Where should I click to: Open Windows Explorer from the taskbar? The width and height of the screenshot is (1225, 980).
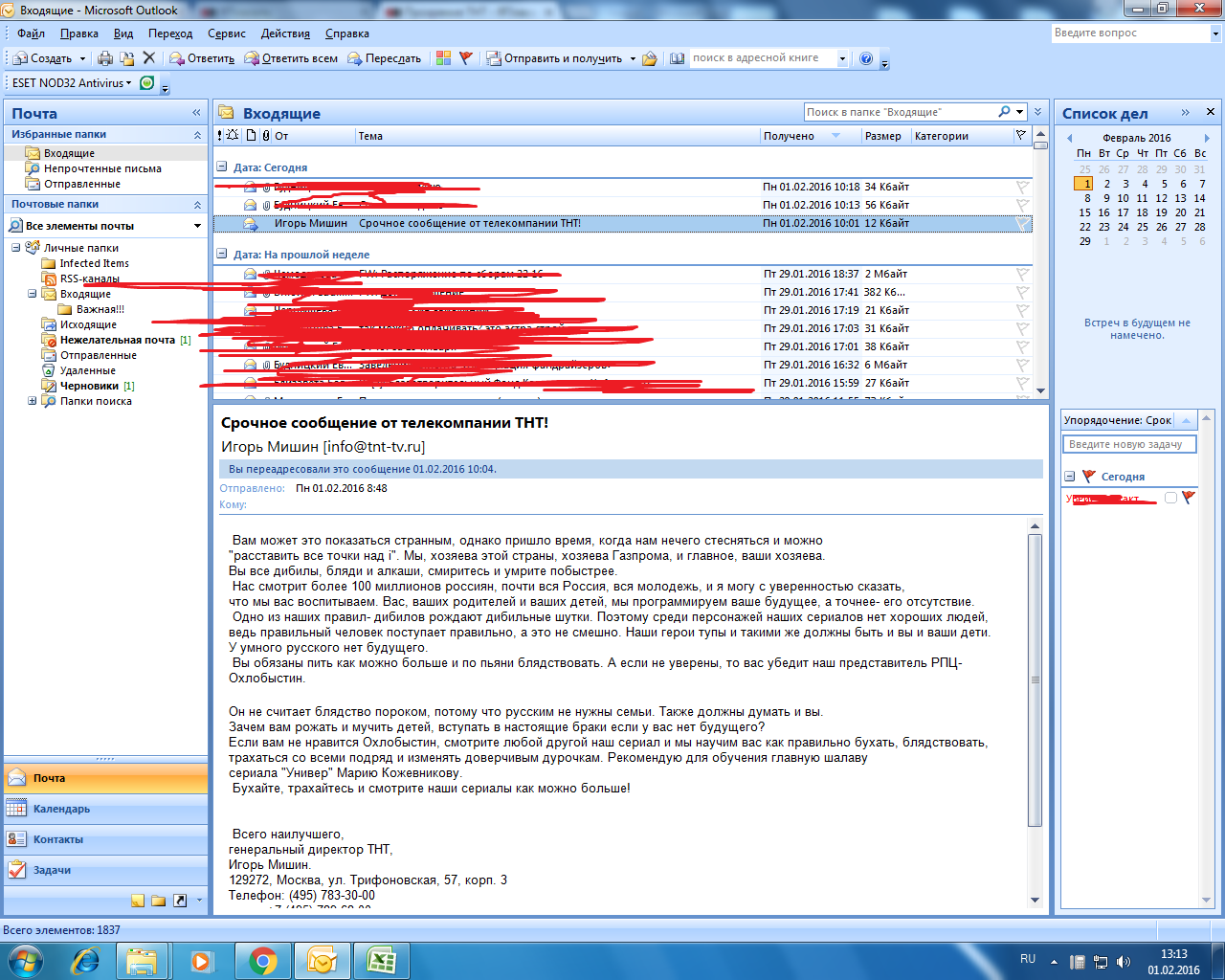142,960
